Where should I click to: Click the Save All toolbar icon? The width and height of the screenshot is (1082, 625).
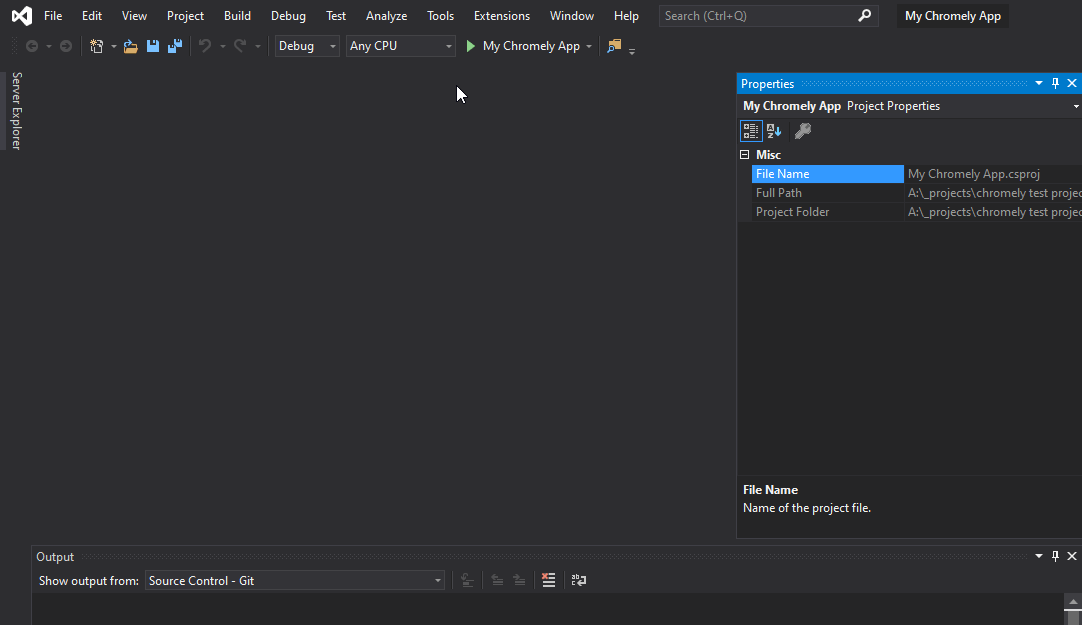click(x=175, y=46)
